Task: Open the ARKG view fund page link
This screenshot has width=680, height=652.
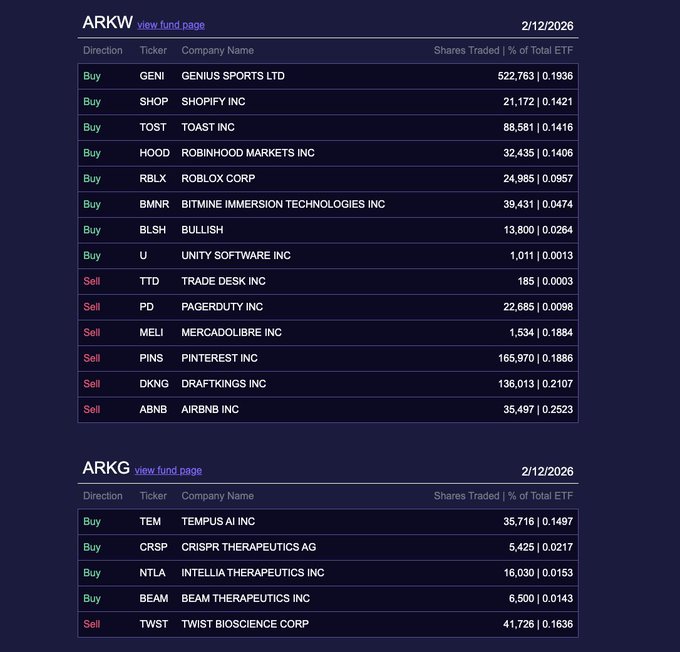Action: [x=168, y=471]
